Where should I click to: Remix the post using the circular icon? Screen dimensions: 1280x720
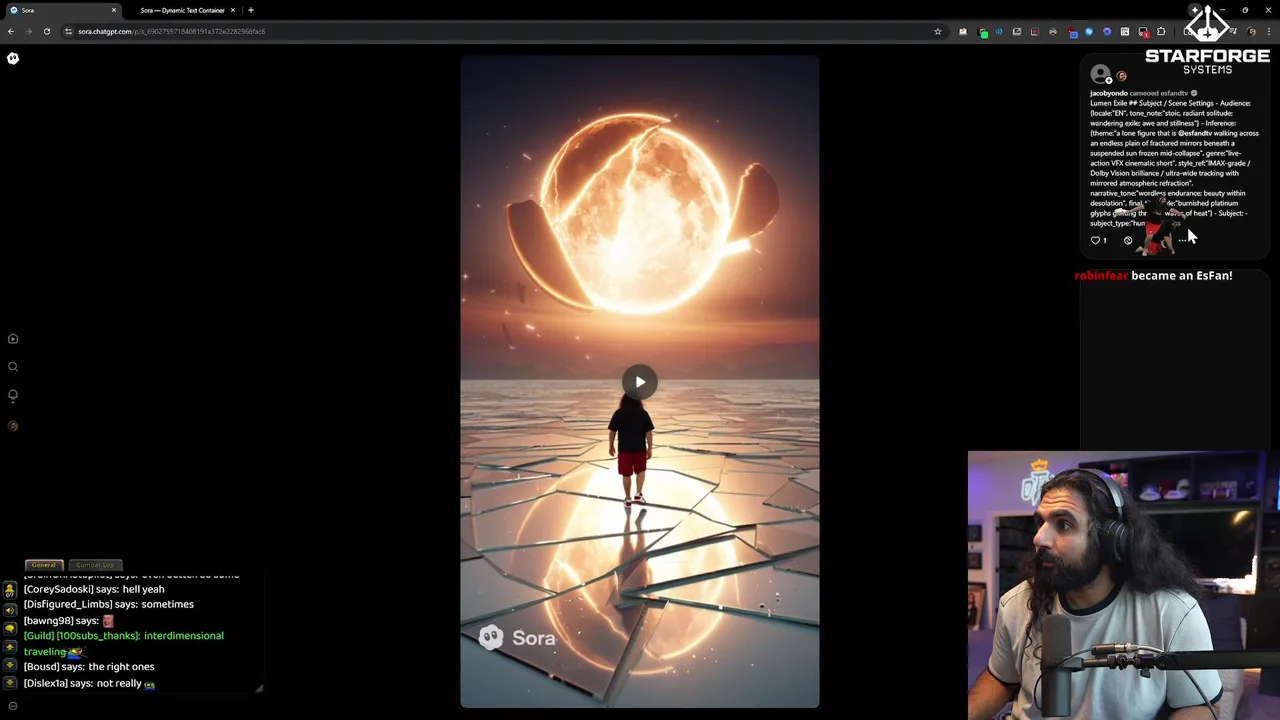pyautogui.click(x=1128, y=240)
